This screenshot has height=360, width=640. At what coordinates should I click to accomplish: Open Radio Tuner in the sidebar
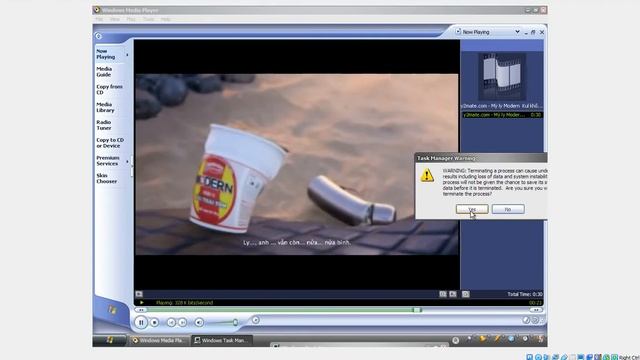click(x=104, y=125)
